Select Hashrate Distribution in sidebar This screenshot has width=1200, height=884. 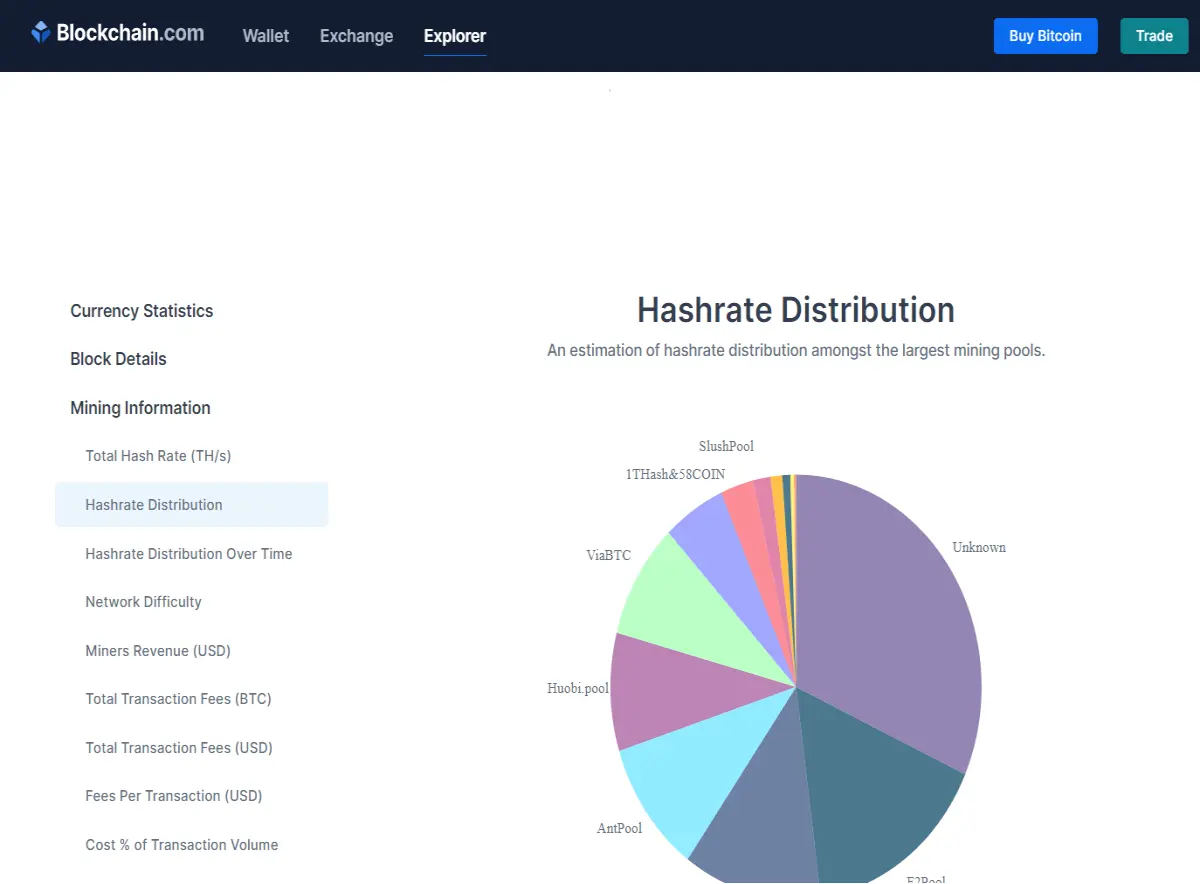coord(192,505)
